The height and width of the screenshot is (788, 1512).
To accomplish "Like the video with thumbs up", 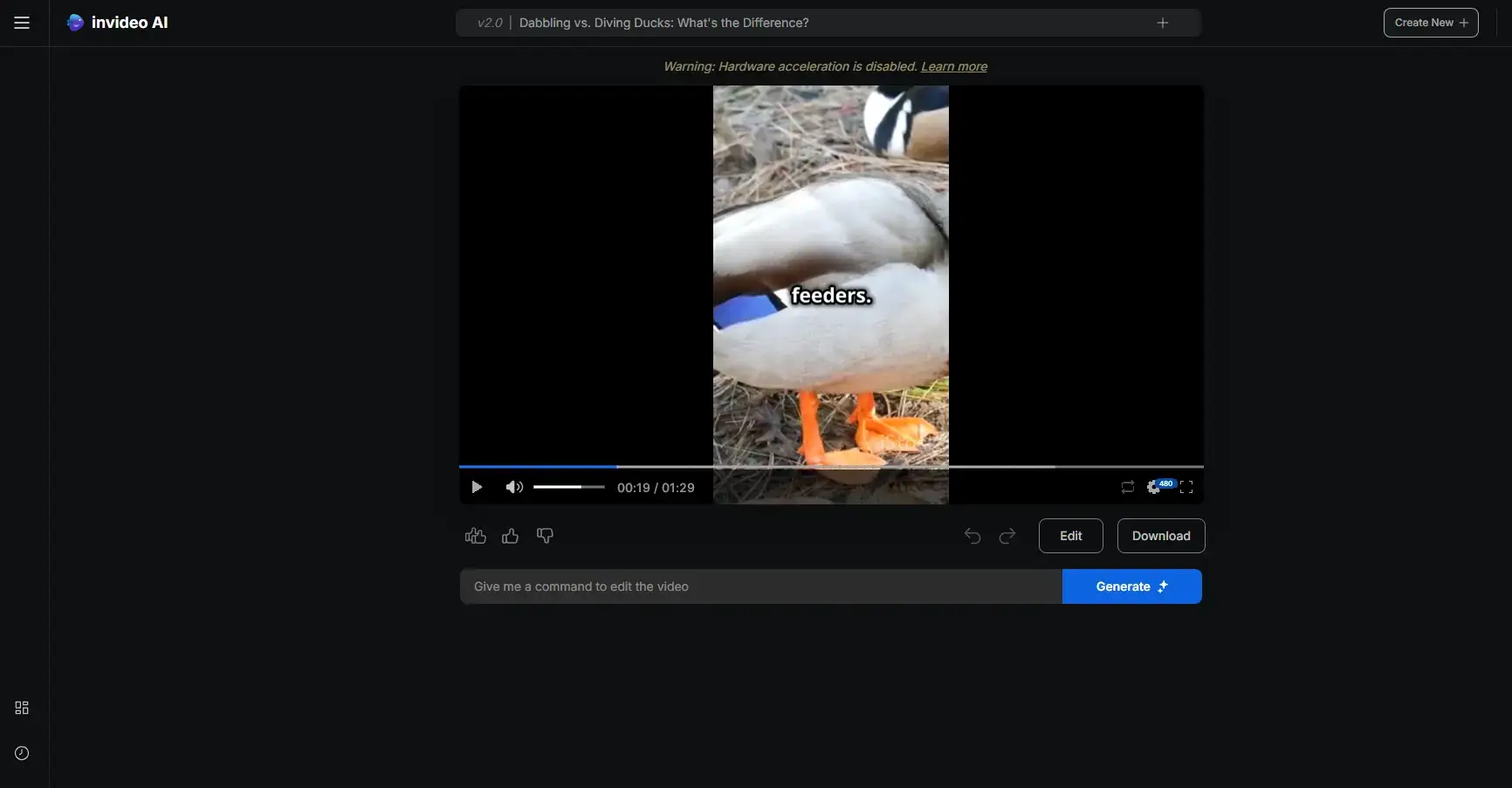I will pyautogui.click(x=510, y=536).
